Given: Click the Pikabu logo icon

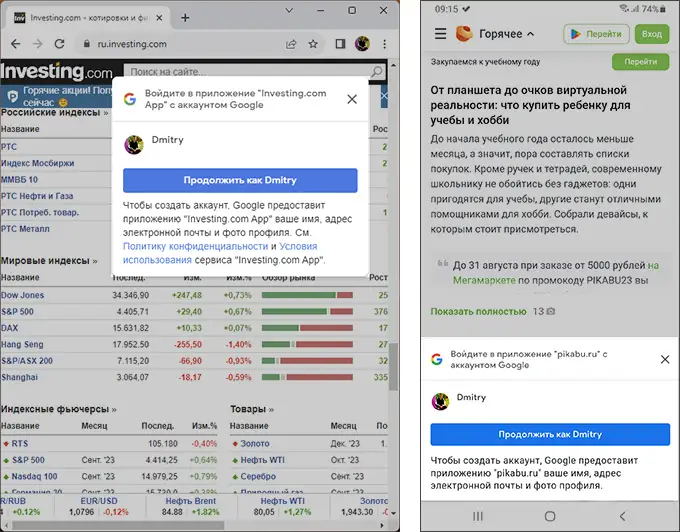Looking at the screenshot, I should pyautogui.click(x=465, y=34).
